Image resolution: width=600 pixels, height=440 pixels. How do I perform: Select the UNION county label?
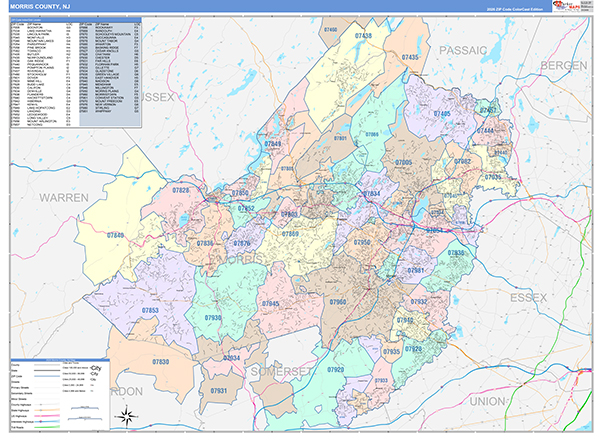click(487, 401)
